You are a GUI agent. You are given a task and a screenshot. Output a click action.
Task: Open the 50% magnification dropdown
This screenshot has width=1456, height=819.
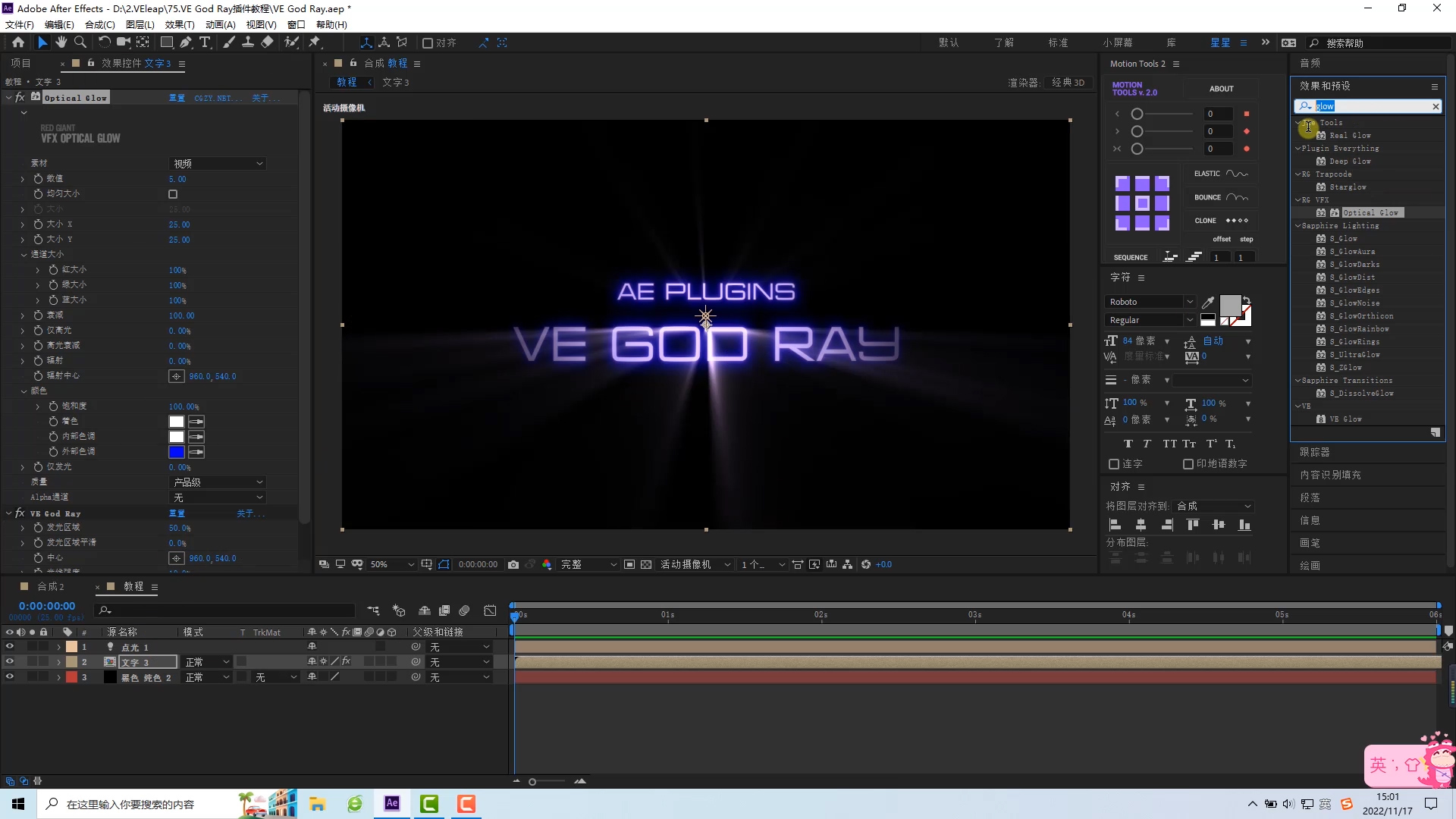pos(392,564)
